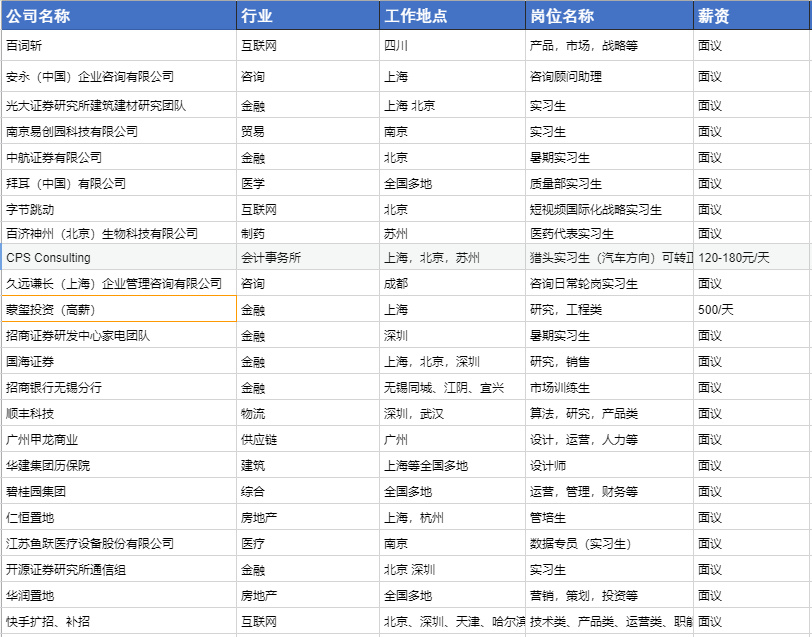Click the company cell 碧桂园集团
This screenshot has height=637, width=812.
click(x=119, y=491)
